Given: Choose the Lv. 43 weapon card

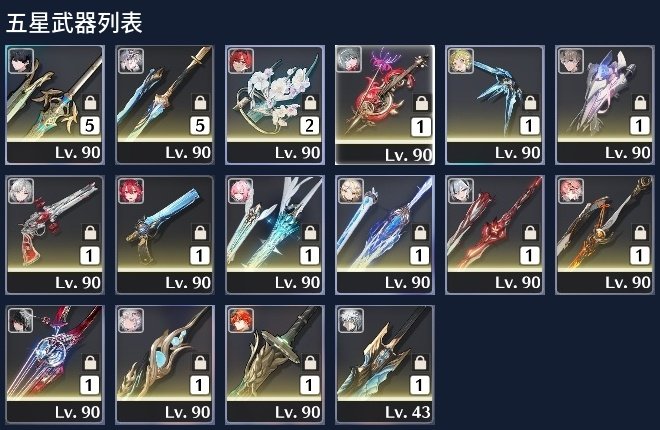Looking at the screenshot, I should 385,365.
